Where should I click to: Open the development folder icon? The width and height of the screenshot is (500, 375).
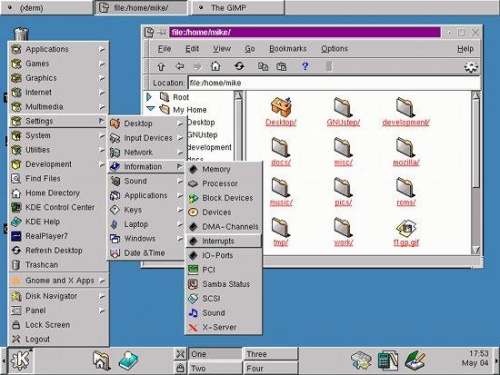point(405,107)
